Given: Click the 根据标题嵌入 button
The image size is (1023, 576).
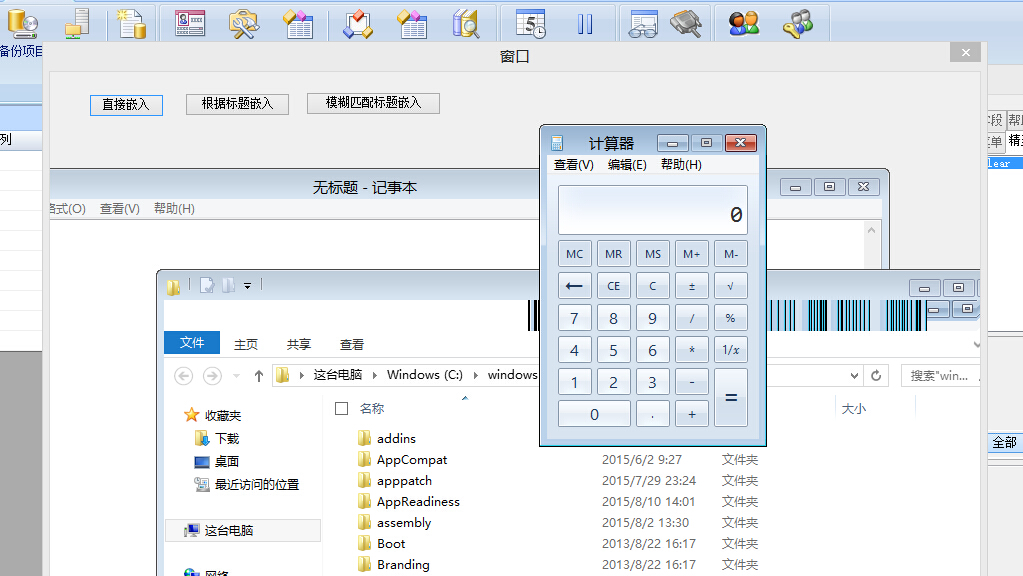Looking at the screenshot, I should [237, 104].
